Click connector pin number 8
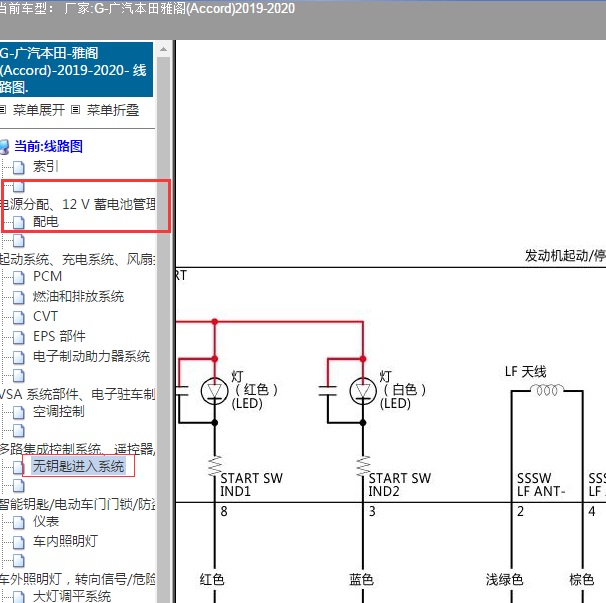The image size is (606, 603). pyautogui.click(x=224, y=511)
